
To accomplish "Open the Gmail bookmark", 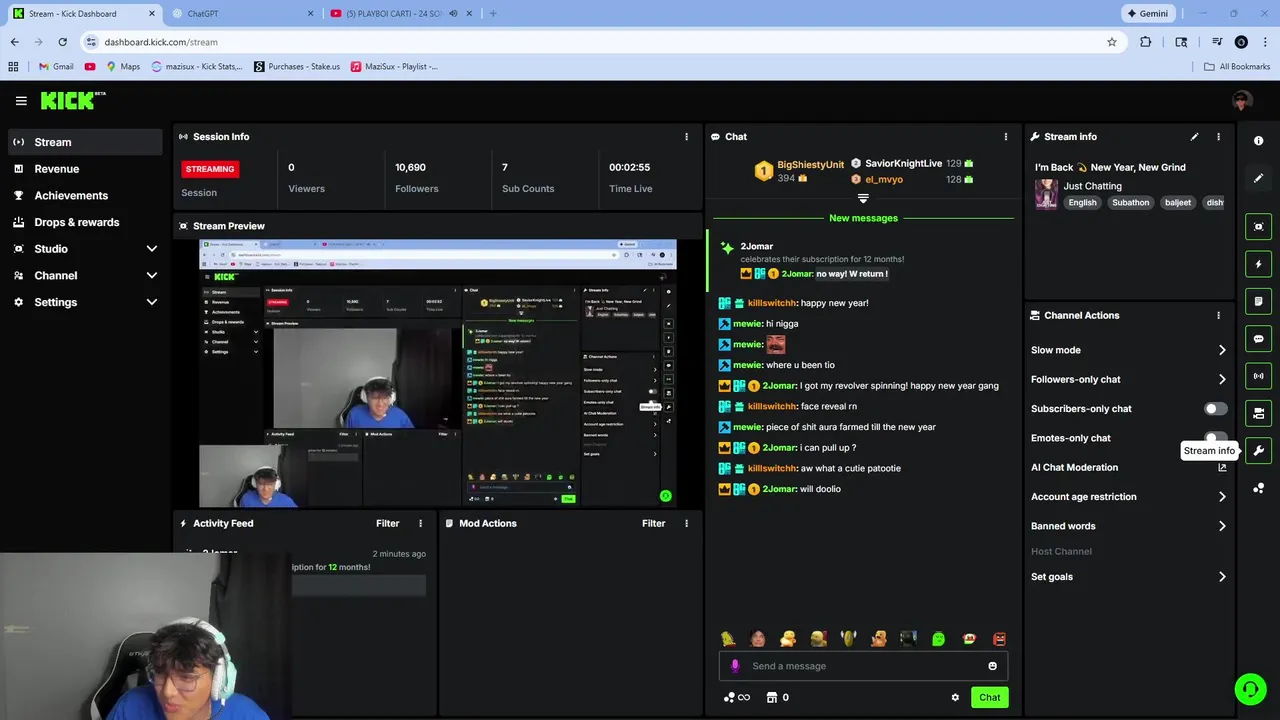I will [x=56, y=67].
